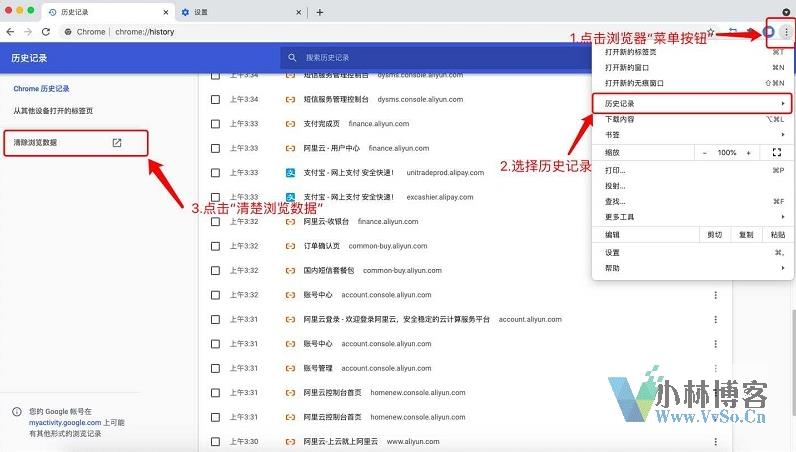Switch to the 设置 browser tab

click(x=241, y=12)
